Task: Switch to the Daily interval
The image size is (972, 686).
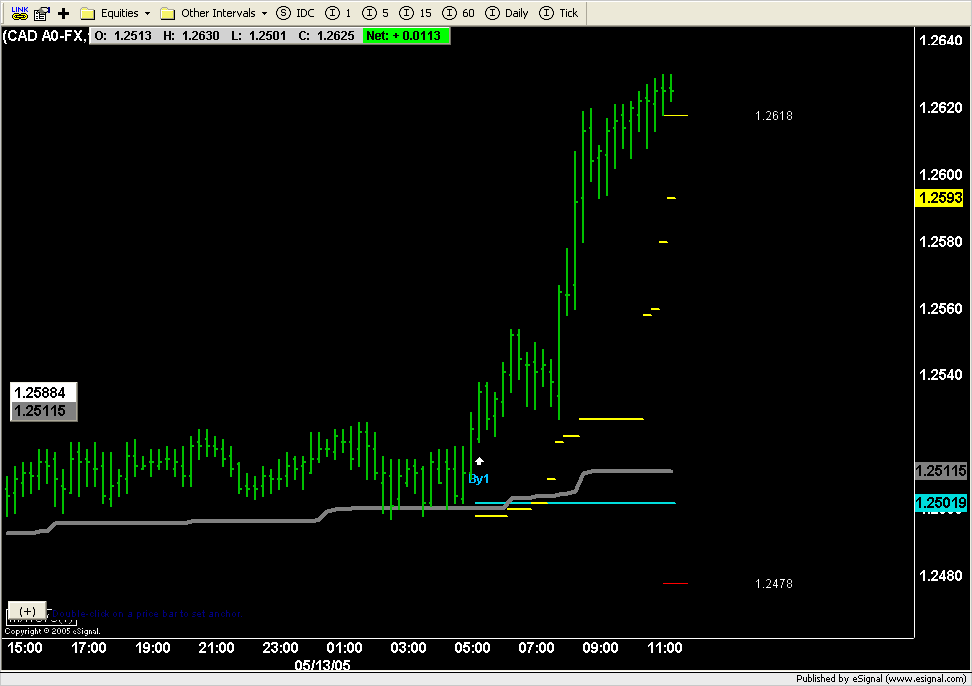Action: (x=506, y=13)
